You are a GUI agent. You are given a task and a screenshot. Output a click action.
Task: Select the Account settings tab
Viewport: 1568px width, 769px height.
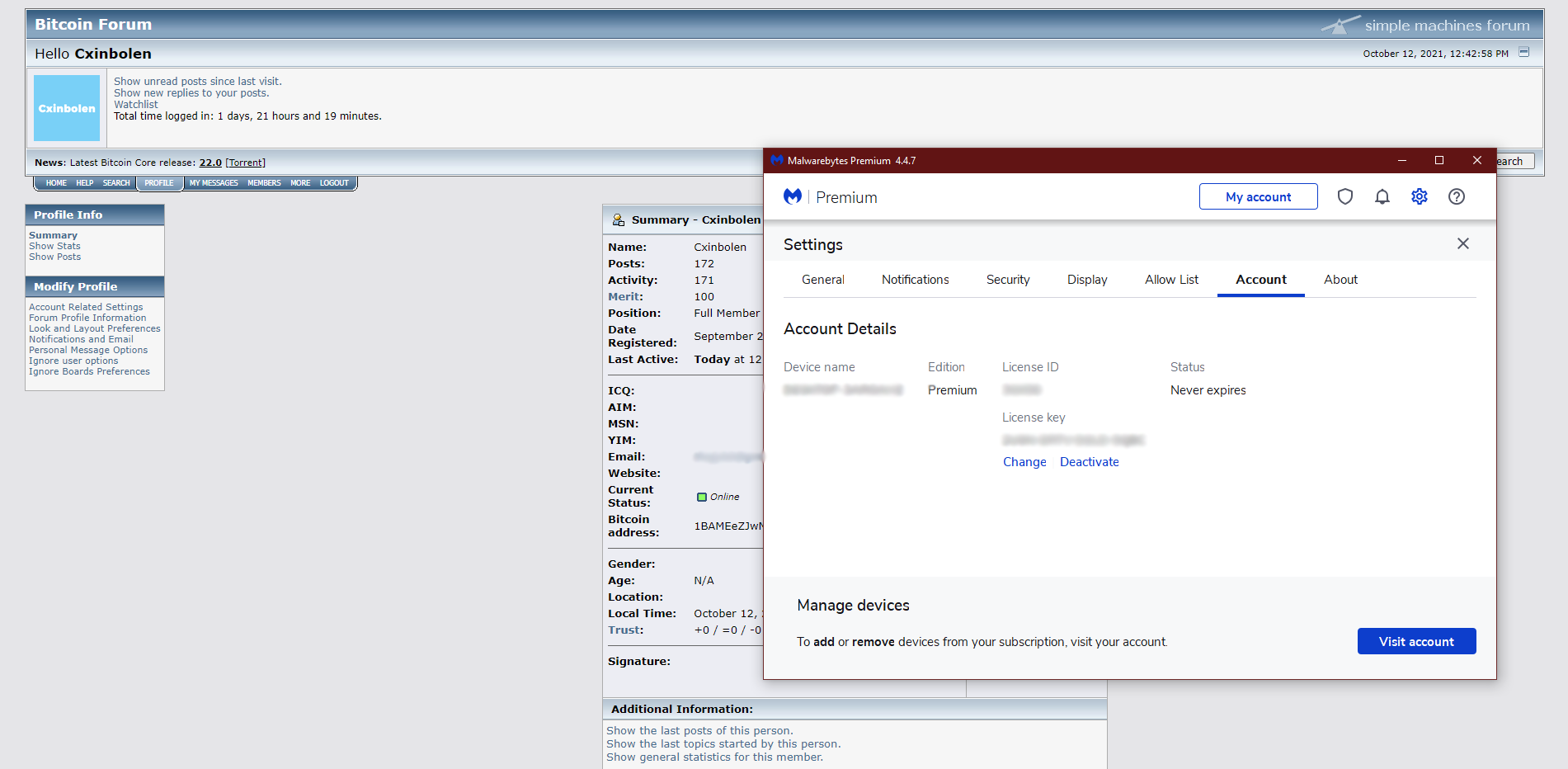pos(1261,280)
